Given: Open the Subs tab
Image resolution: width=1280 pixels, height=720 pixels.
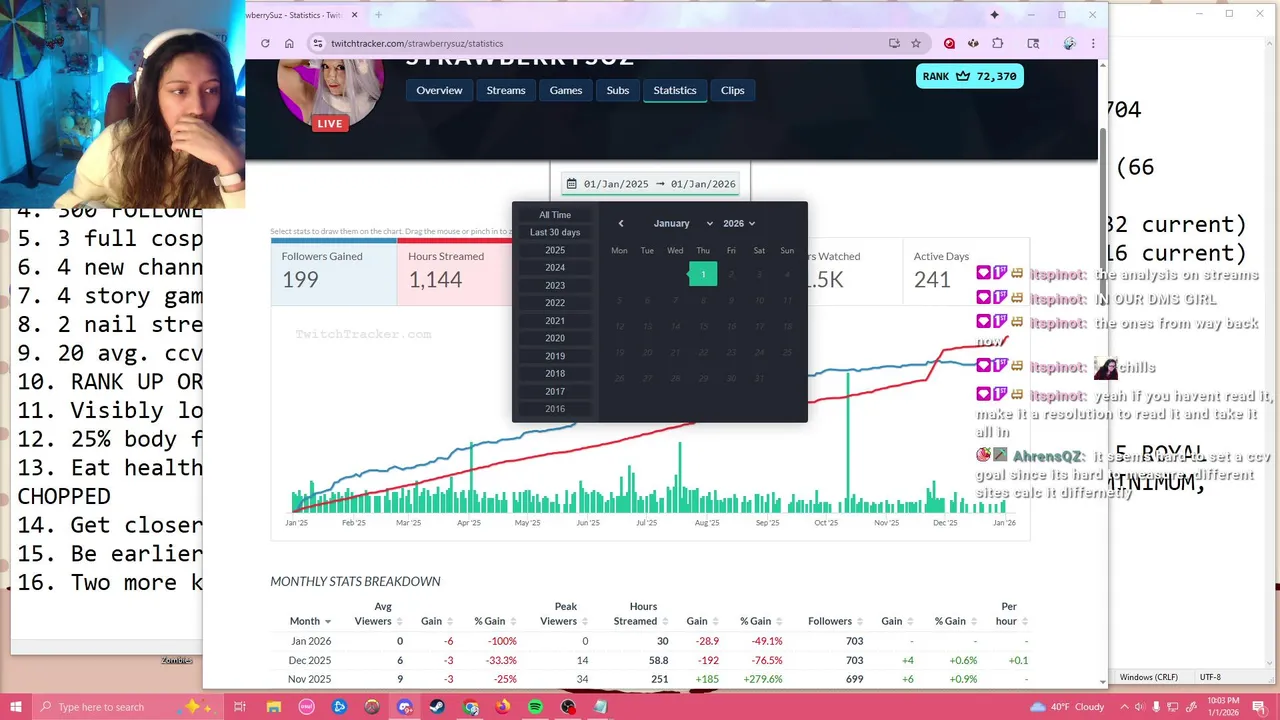Looking at the screenshot, I should coord(618,90).
